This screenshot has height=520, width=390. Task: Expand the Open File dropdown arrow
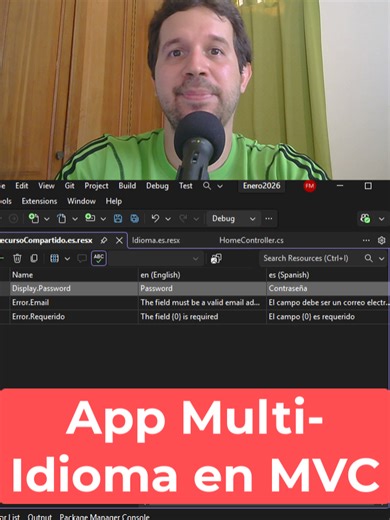75,219
